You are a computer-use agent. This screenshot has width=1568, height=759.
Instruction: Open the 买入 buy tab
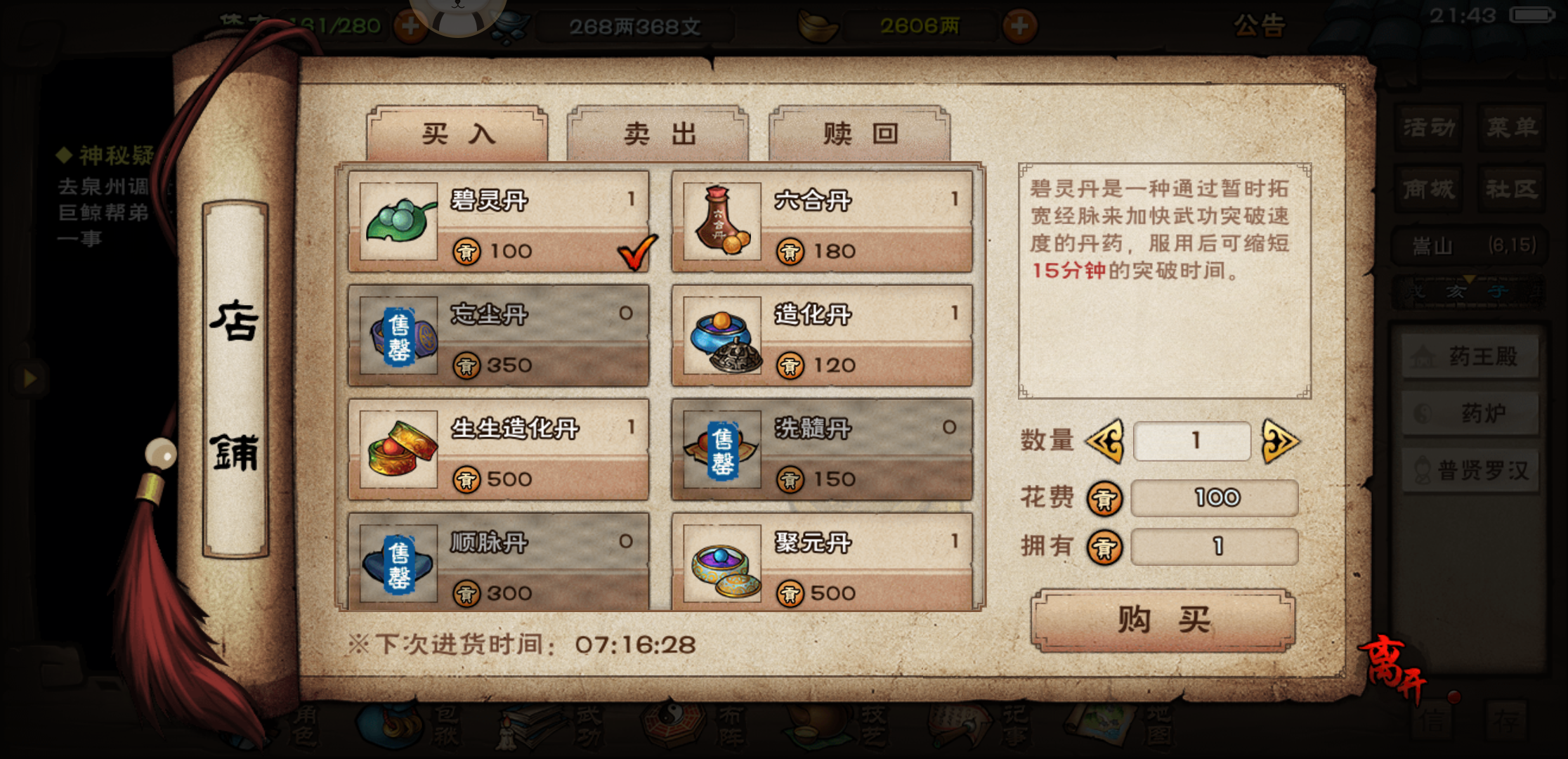tap(457, 134)
